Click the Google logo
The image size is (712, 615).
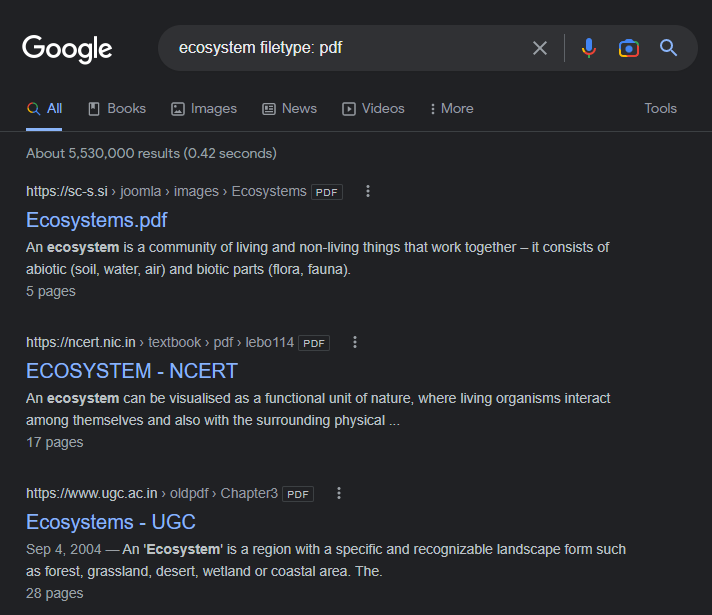[x=67, y=49]
